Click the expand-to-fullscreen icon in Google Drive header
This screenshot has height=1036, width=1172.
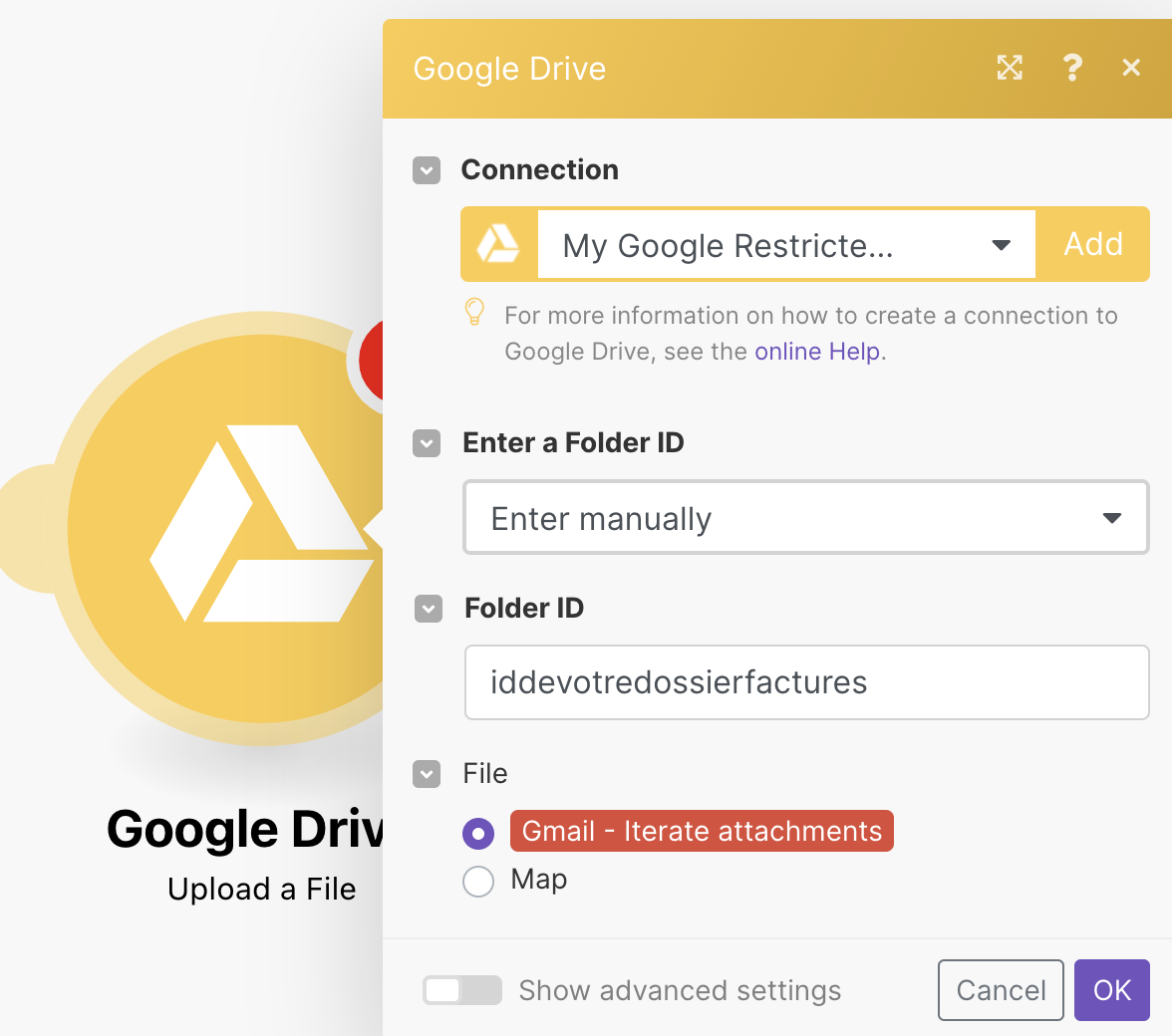point(1009,68)
